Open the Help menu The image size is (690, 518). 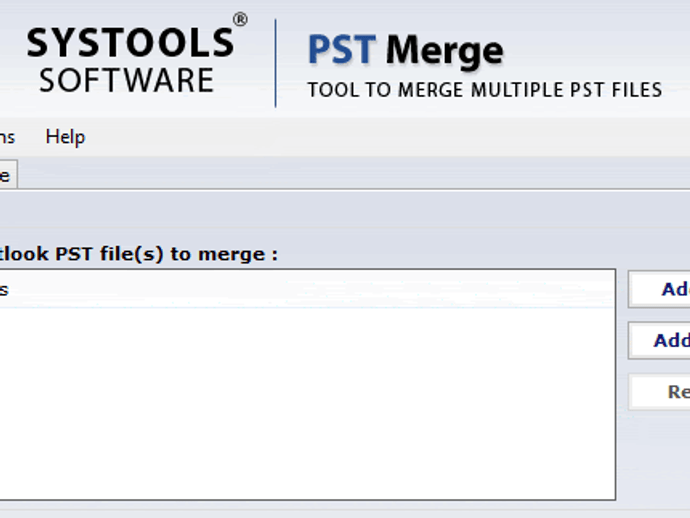[65, 137]
